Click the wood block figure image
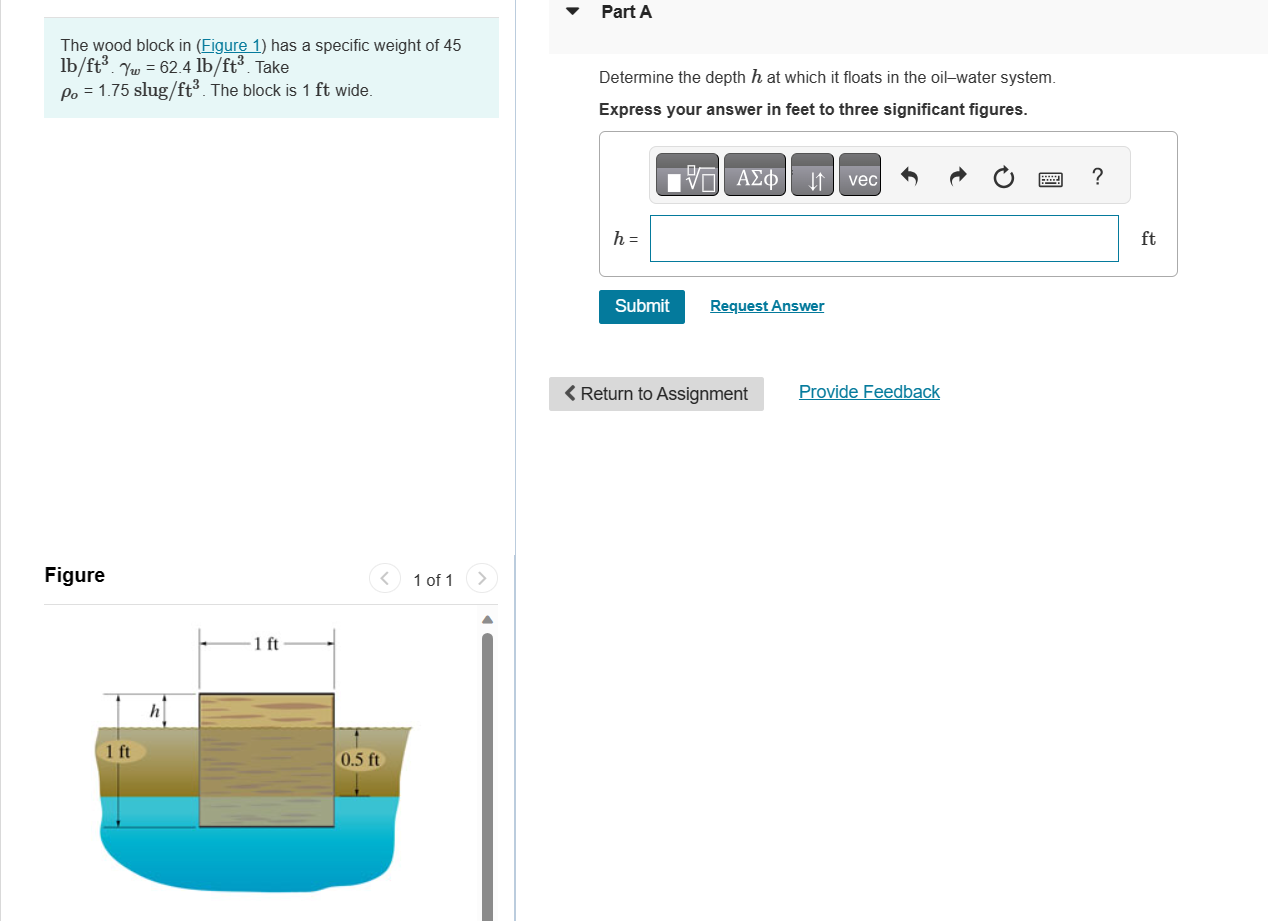Screen dimensions: 1268x921 pyautogui.click(x=256, y=760)
